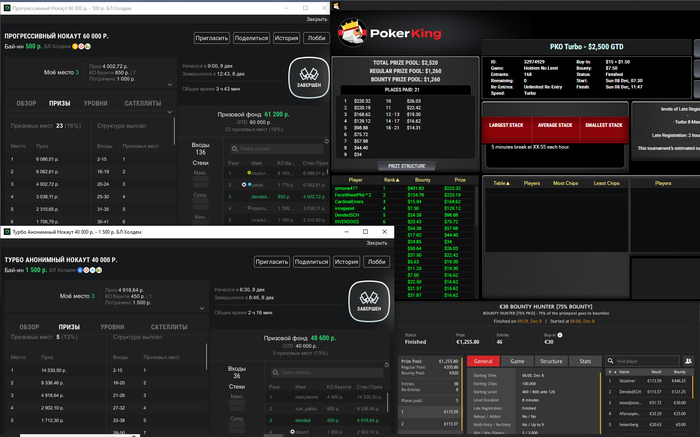Expand tabs chevron in Progressive Knockout window

[x=170, y=112]
